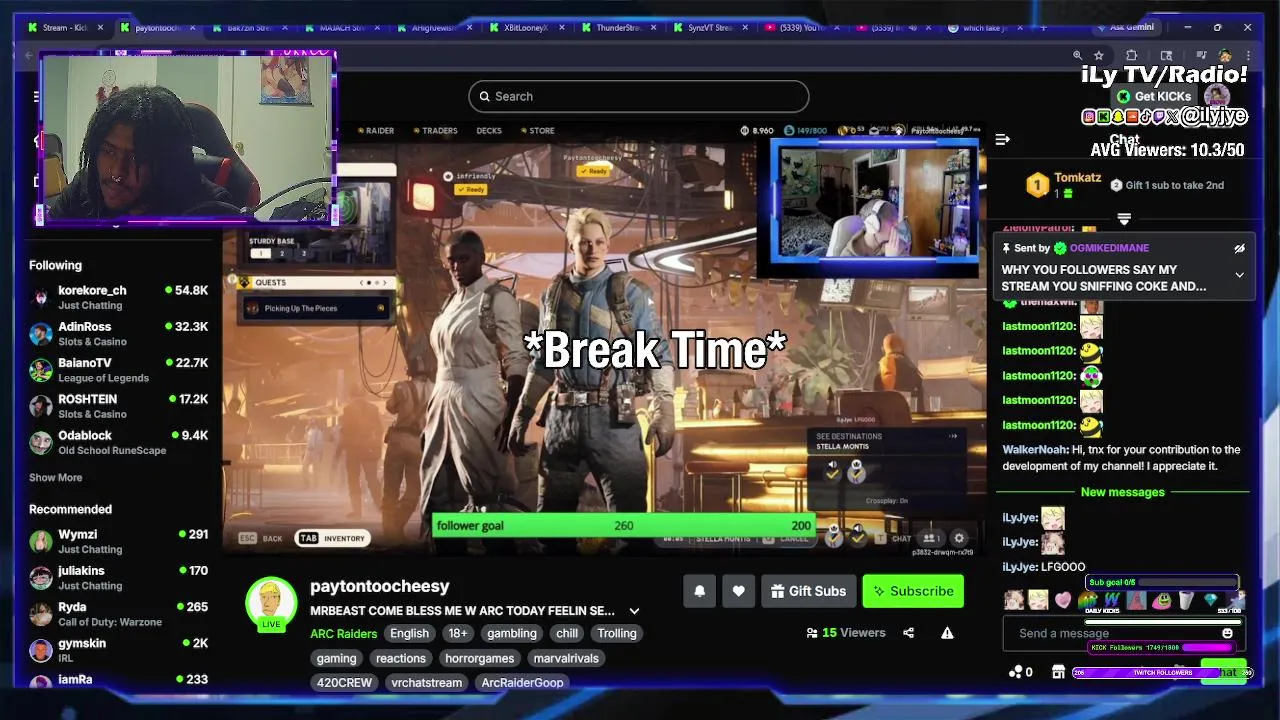The width and height of the screenshot is (1280, 720).
Task: Switch to bak7zin Stream browser tab
Action: pos(251,28)
